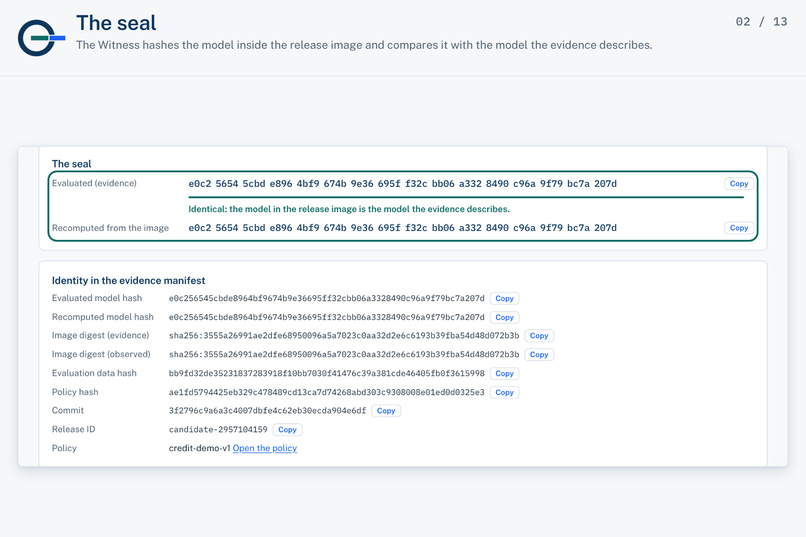The width and height of the screenshot is (806, 537).
Task: Copy the Image digest (observed) value
Action: click(x=539, y=355)
